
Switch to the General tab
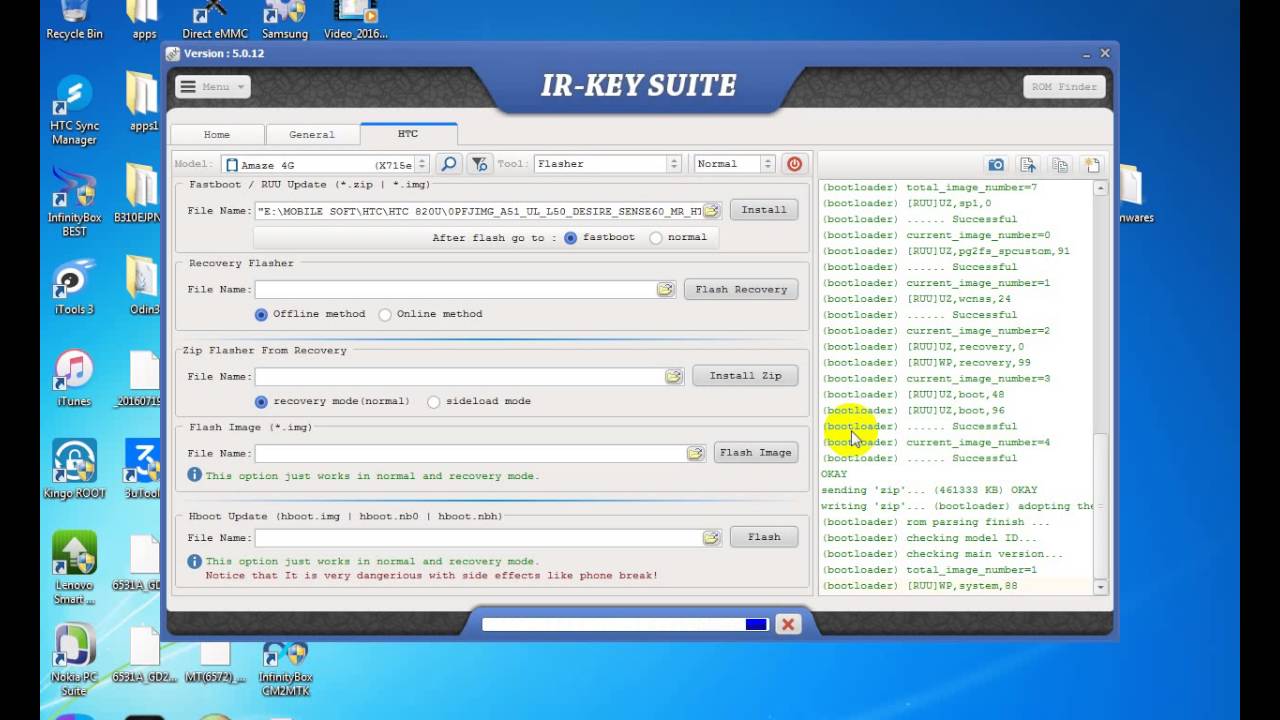pyautogui.click(x=312, y=134)
